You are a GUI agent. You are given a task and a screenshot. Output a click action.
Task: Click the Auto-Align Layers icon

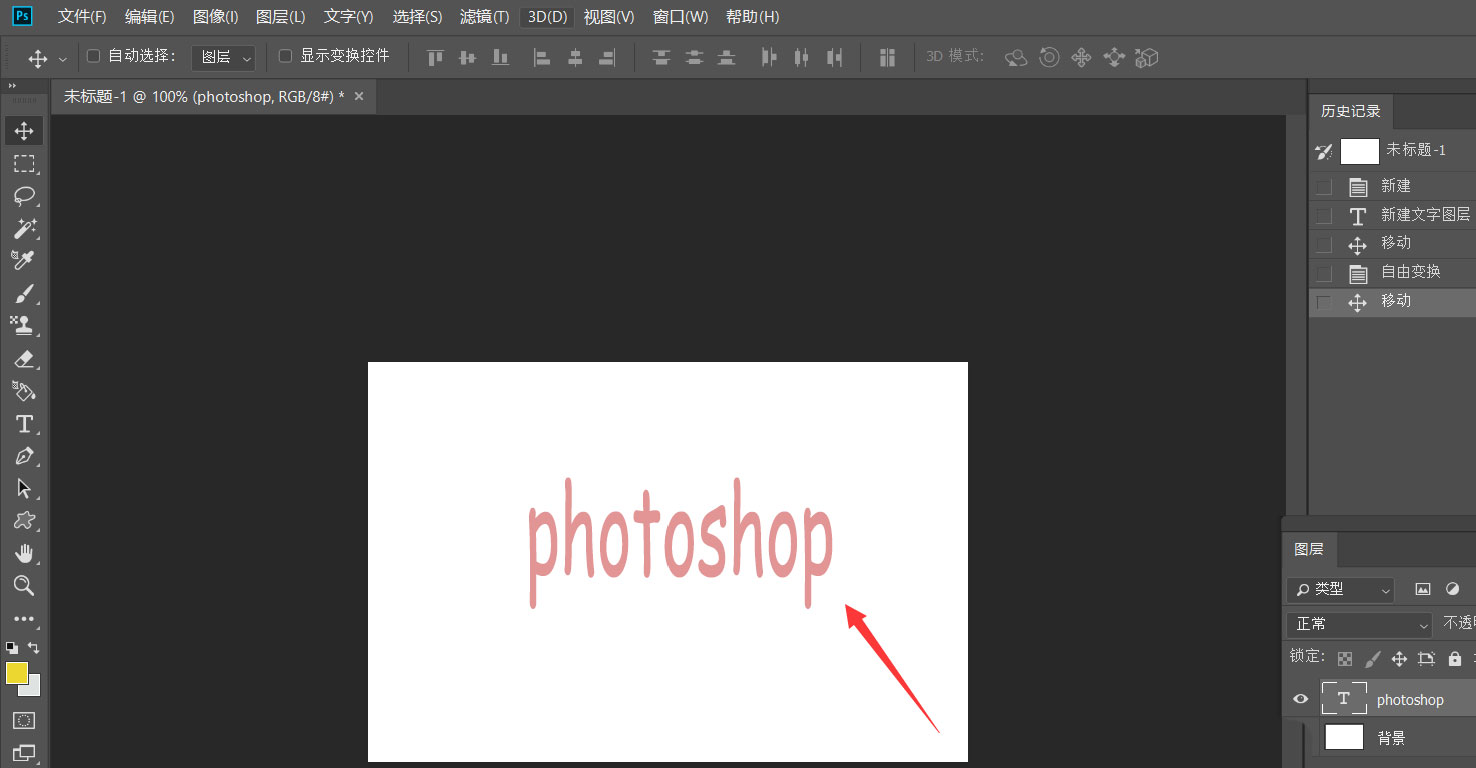tap(887, 57)
